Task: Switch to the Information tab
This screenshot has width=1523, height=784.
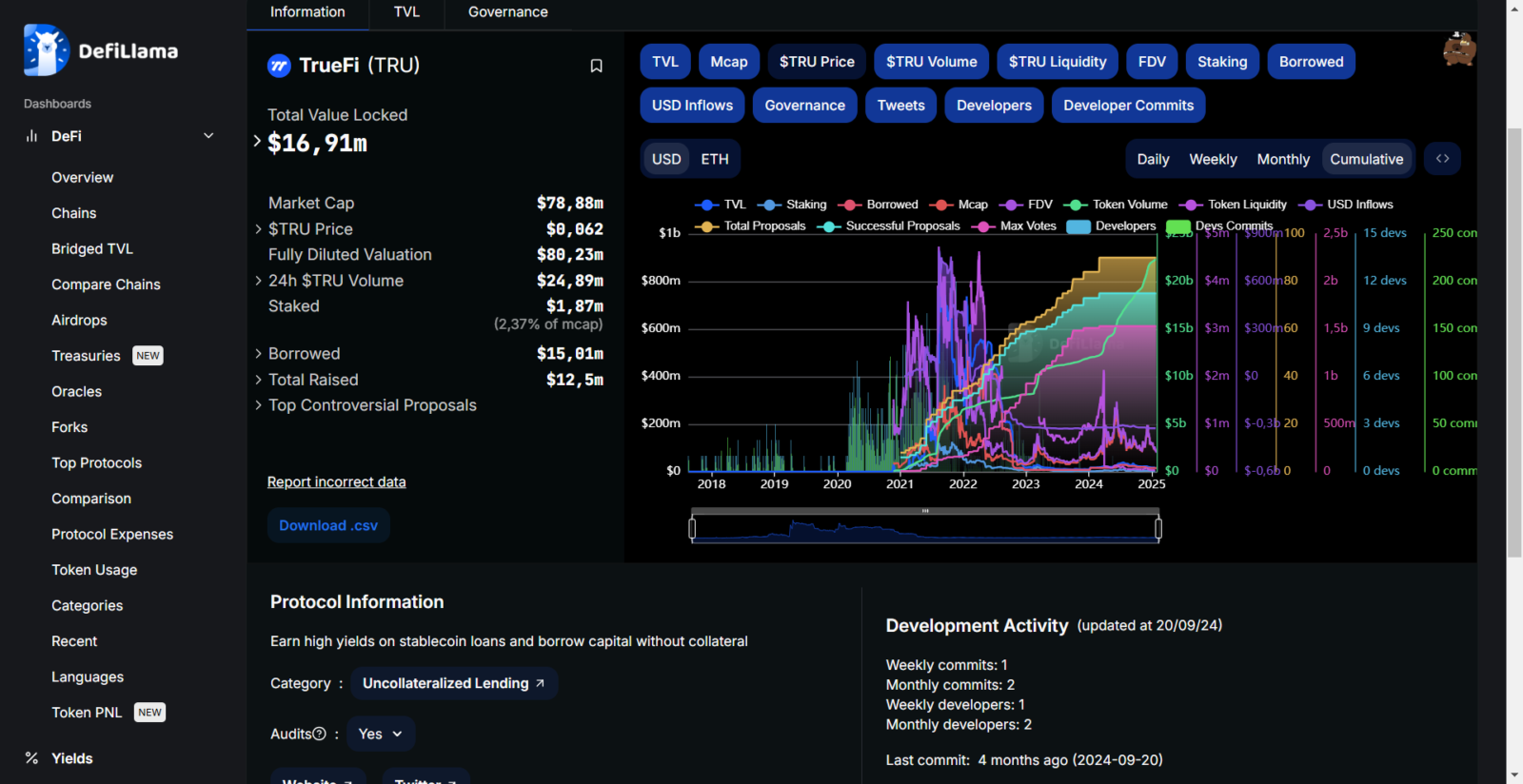Action: 307,12
